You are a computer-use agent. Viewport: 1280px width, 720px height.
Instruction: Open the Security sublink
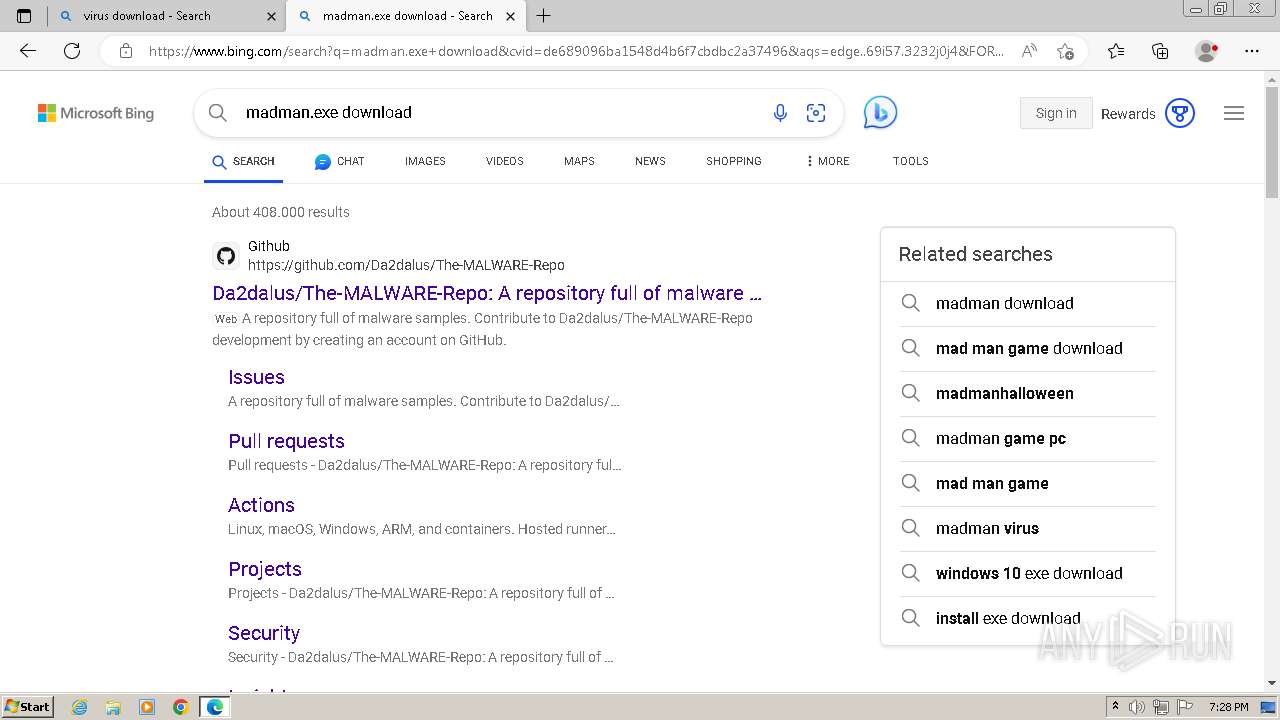(x=264, y=633)
